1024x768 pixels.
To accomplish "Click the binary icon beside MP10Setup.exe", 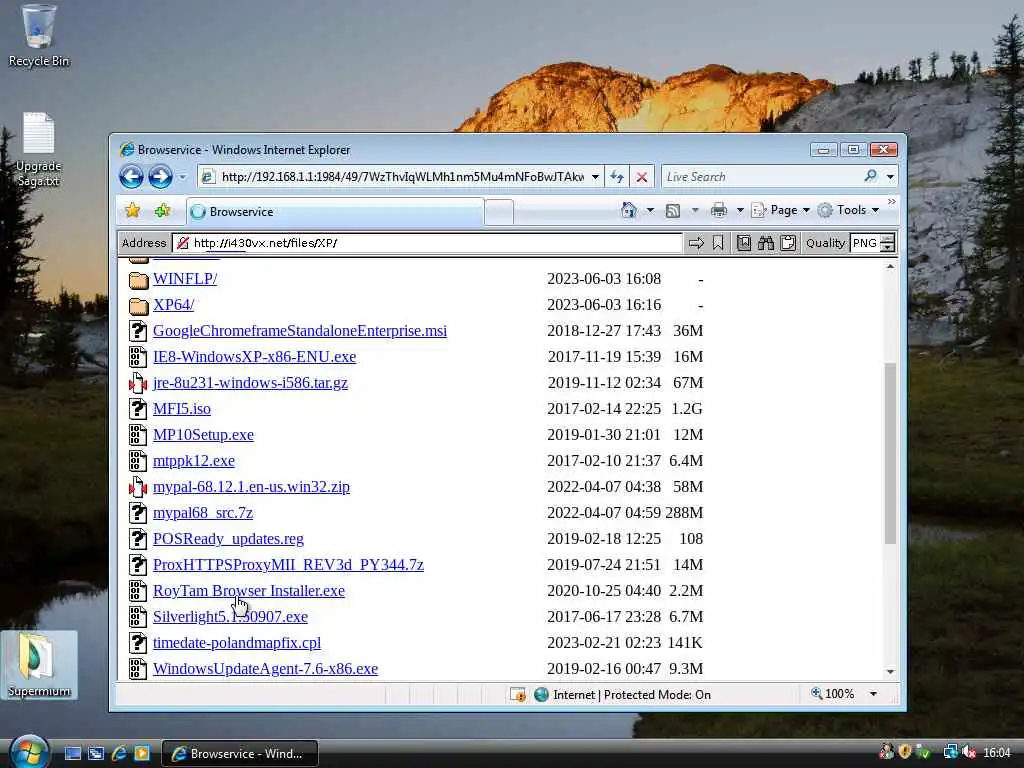I will (138, 435).
